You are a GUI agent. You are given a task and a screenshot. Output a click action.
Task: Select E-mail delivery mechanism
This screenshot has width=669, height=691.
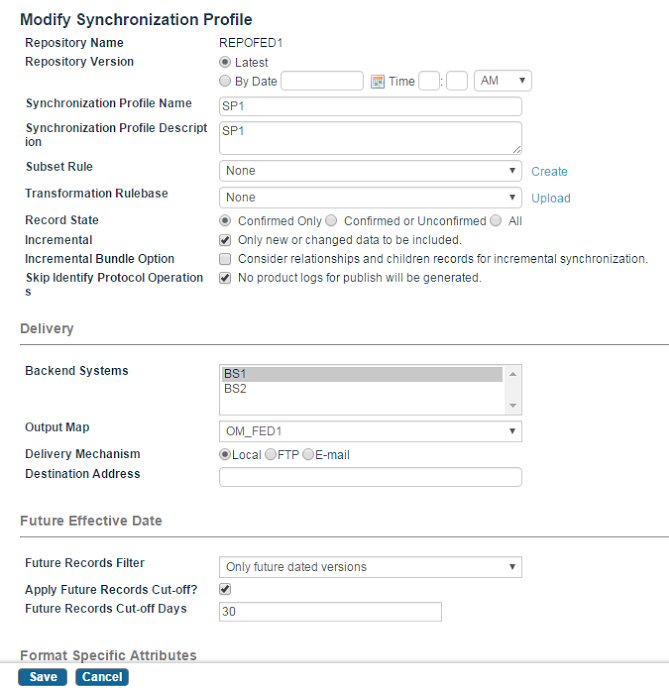(x=308, y=454)
